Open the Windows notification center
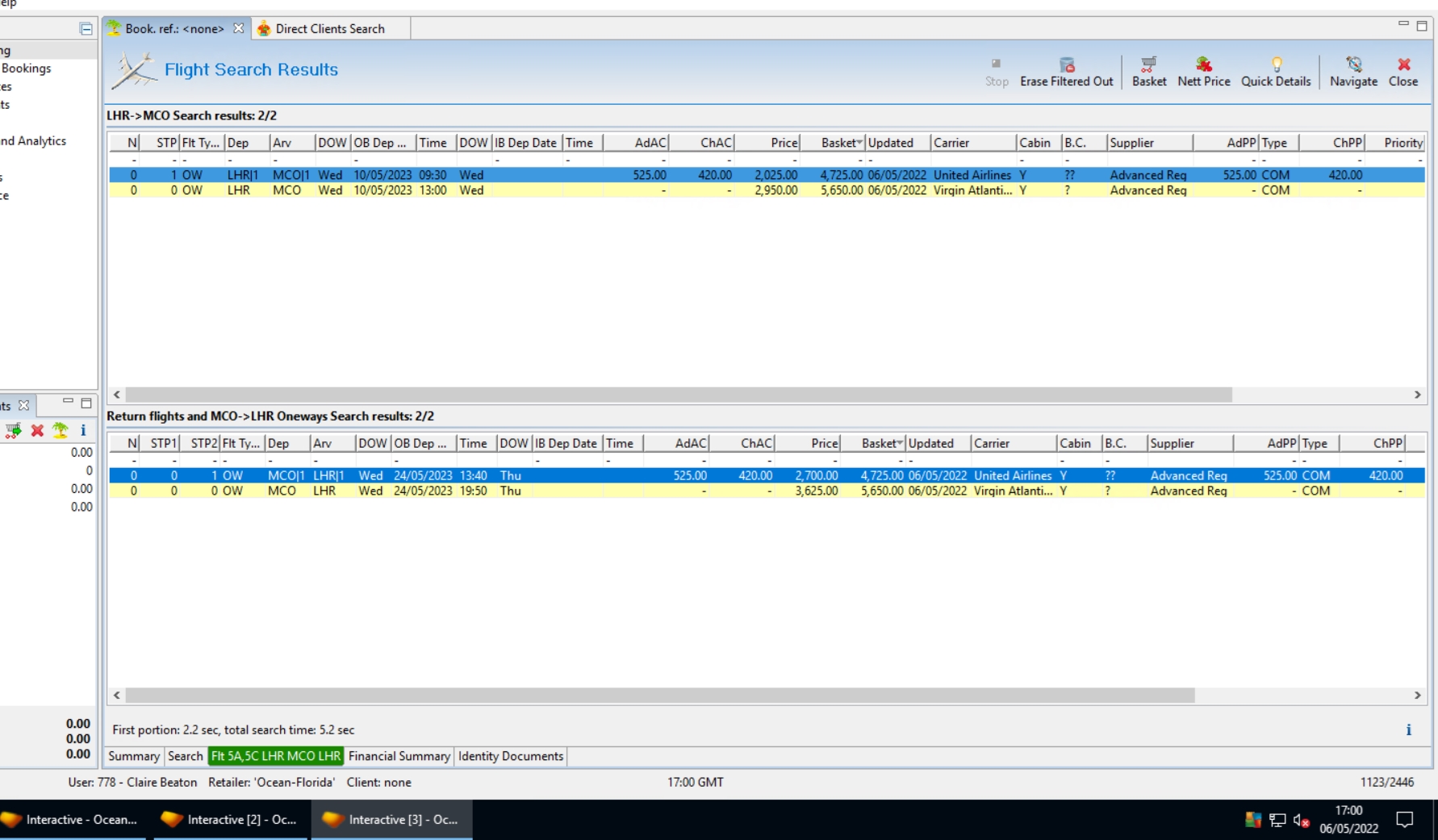Image resolution: width=1438 pixels, height=840 pixels. 1405,820
